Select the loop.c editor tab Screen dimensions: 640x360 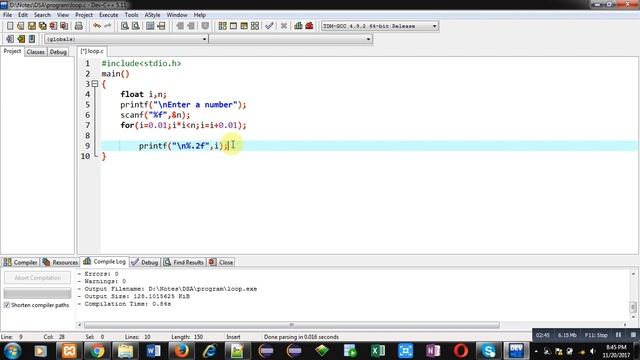point(92,51)
